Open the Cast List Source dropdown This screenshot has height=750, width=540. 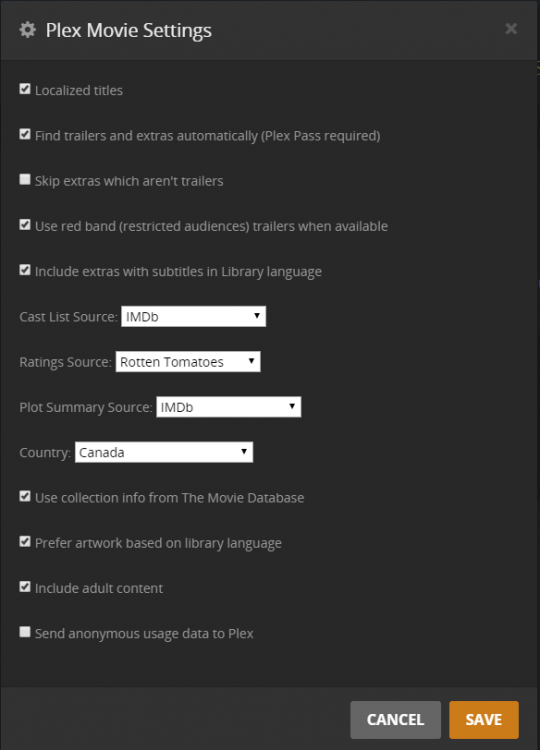[193, 316]
